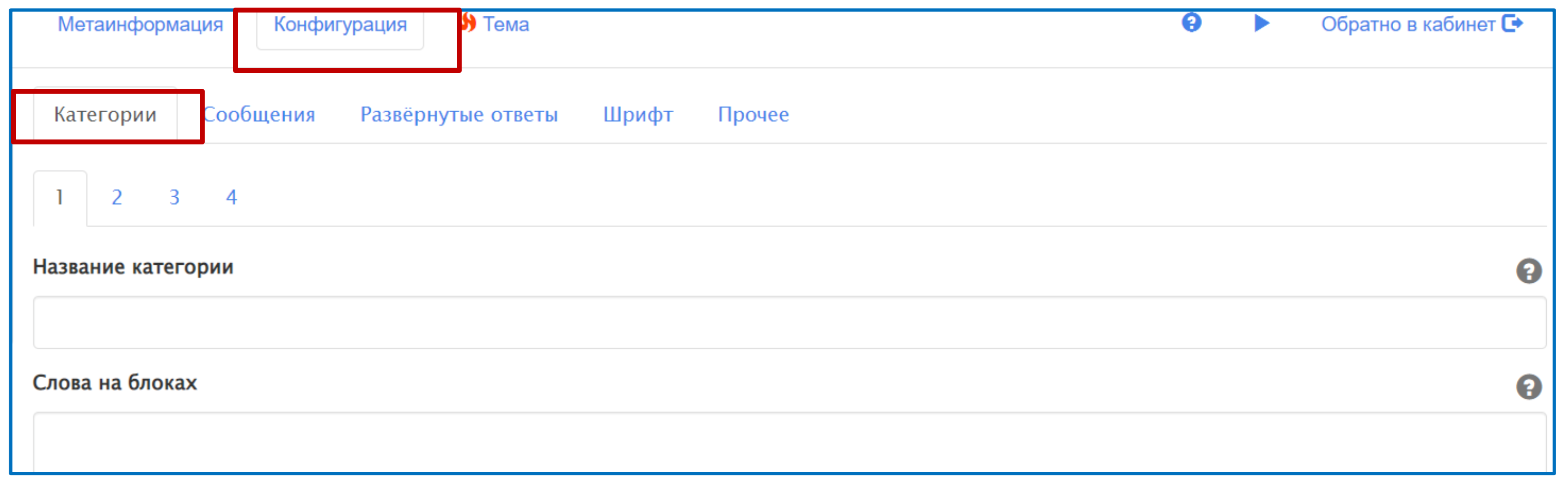The image size is (1568, 486).
Task: Switch to category tab 2
Action: (x=117, y=198)
